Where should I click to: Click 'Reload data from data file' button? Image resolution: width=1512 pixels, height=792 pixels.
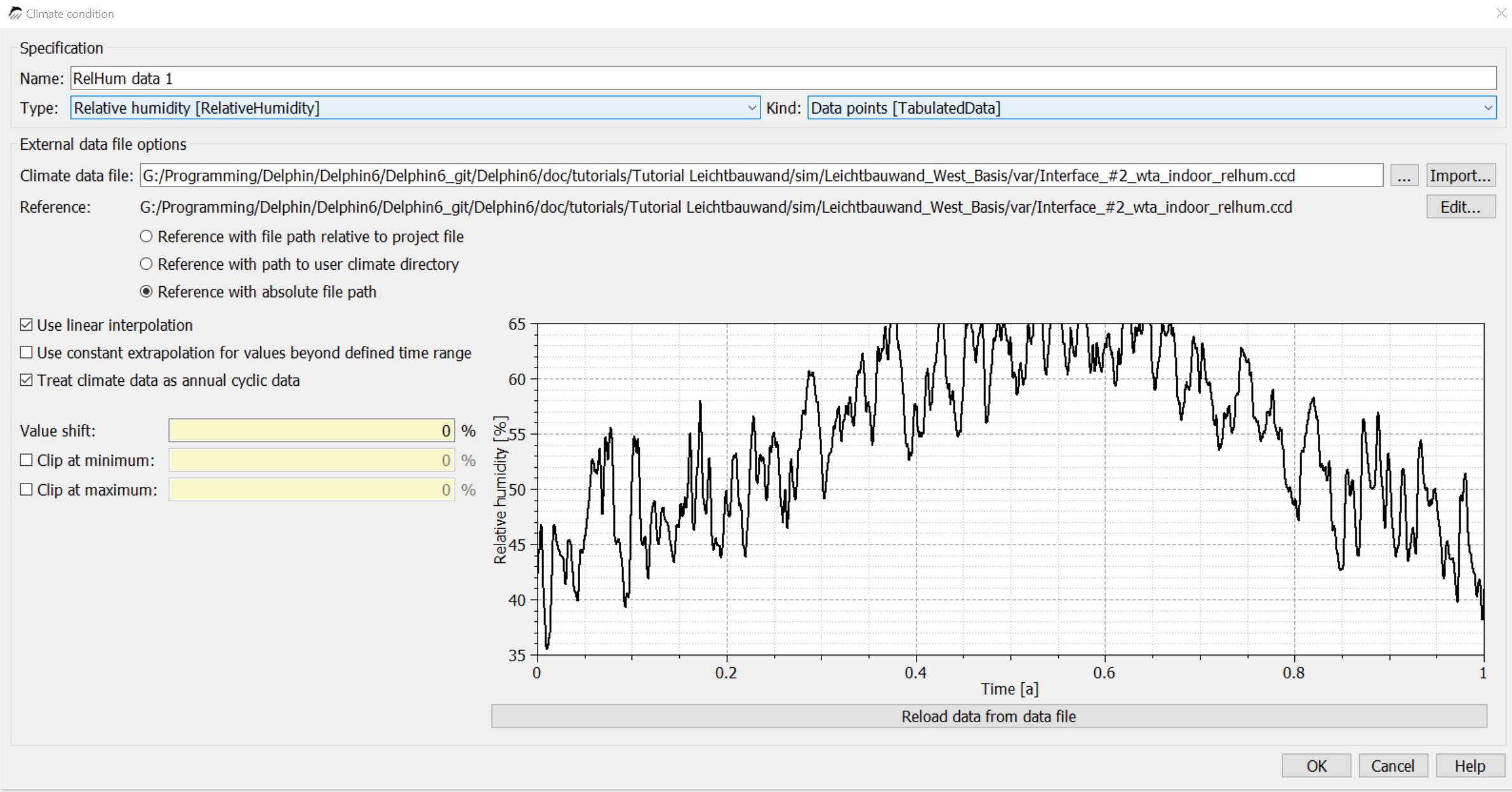pos(989,716)
